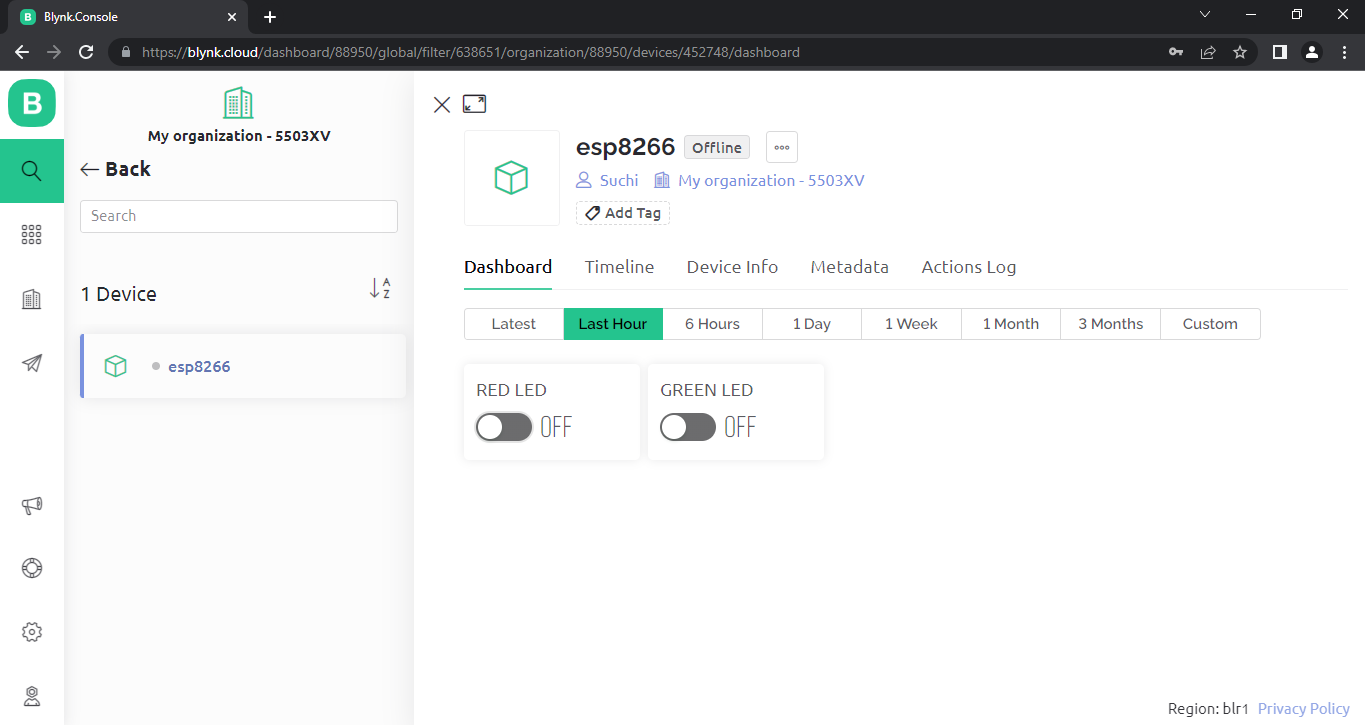This screenshot has height=725, width=1365.
Task: Select the 1 Week time range
Action: 910,323
